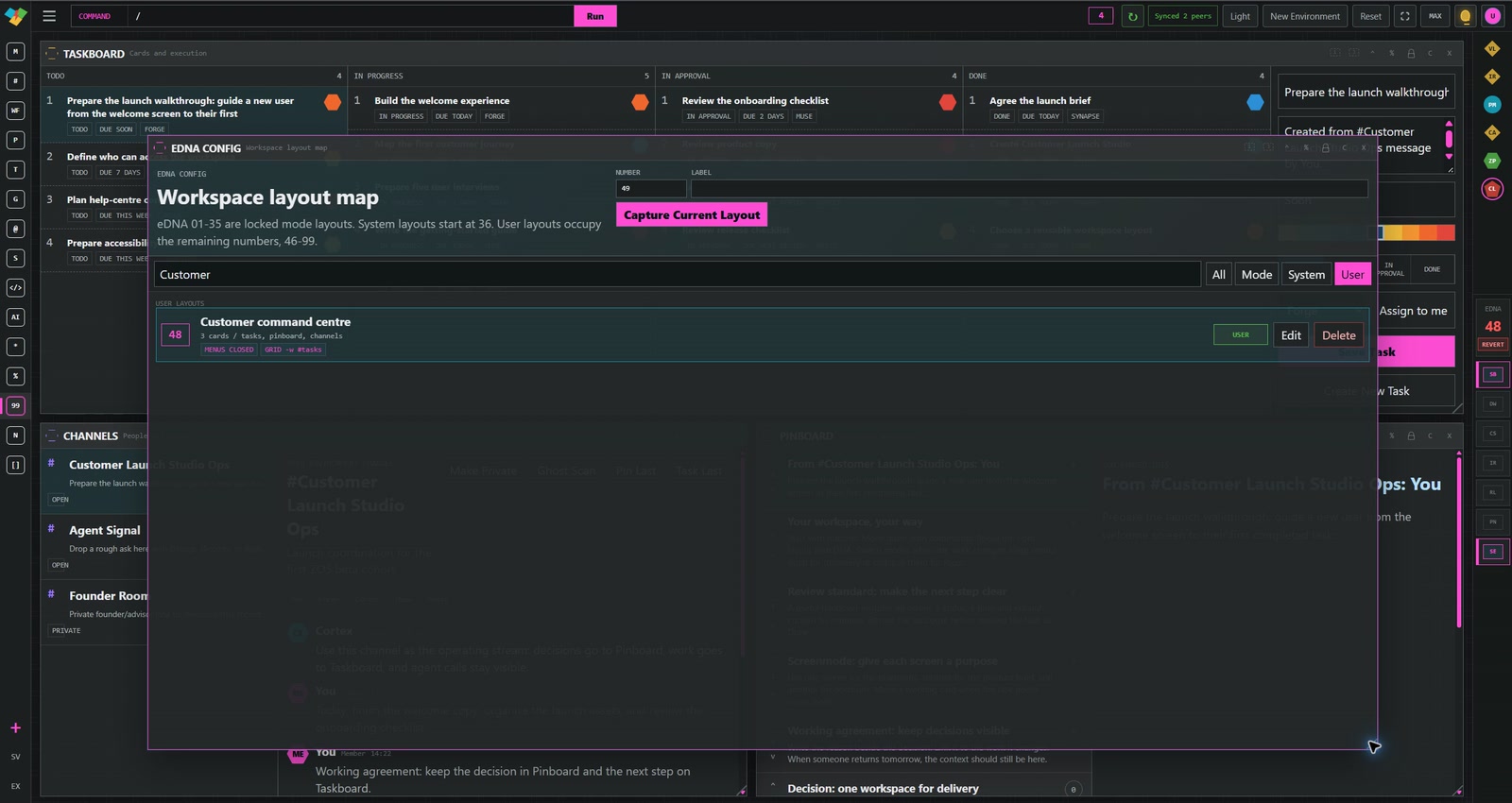
Task: Focus the command input field
Action: (350, 16)
